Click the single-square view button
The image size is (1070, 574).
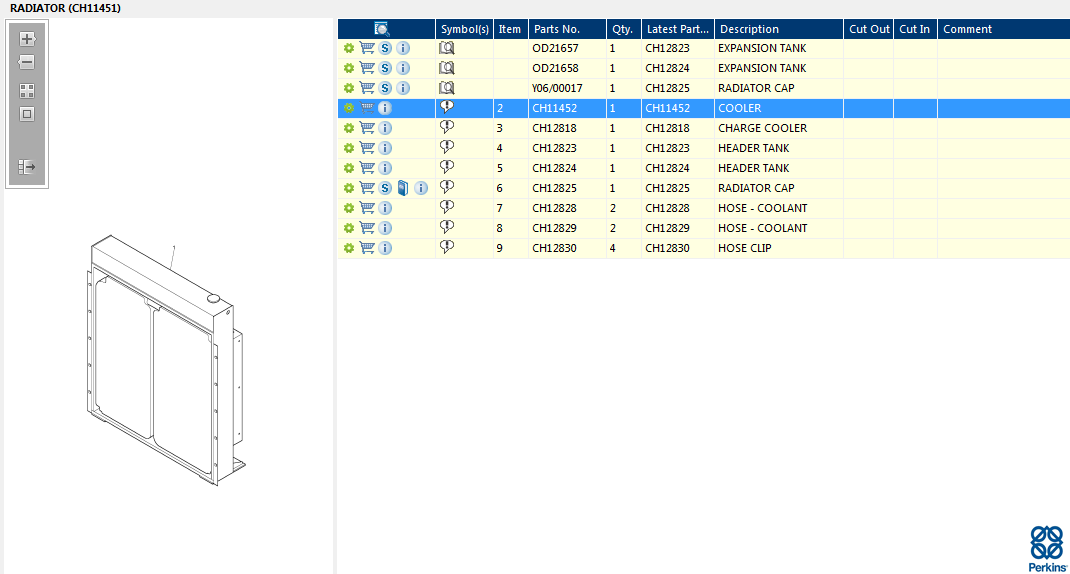click(x=27, y=114)
